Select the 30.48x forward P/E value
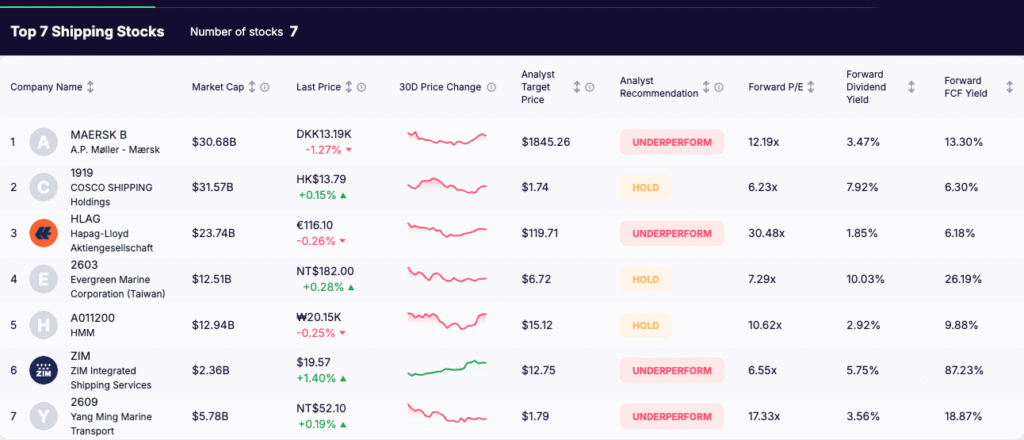This screenshot has width=1024, height=440. (766, 233)
